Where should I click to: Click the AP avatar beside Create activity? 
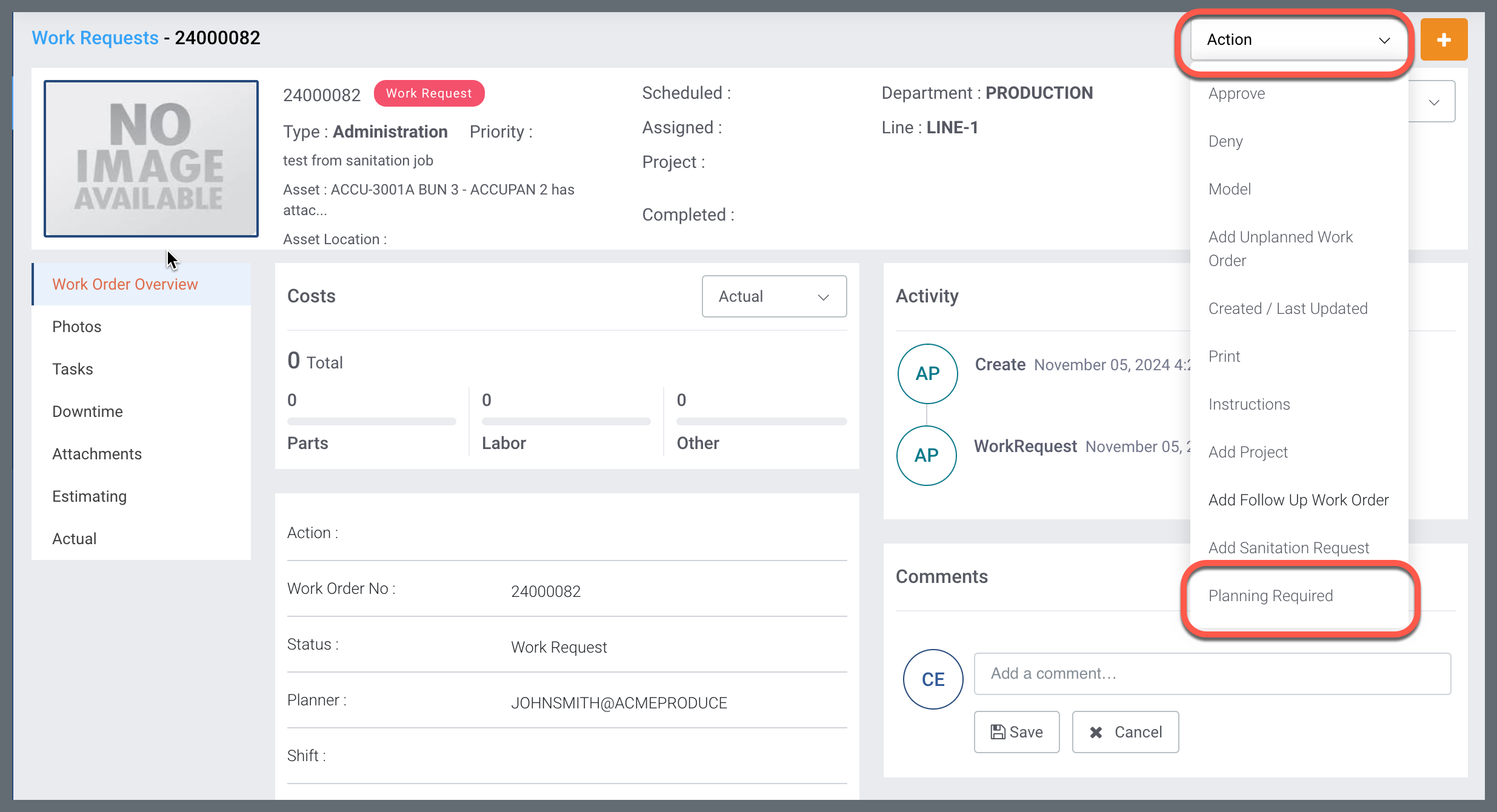pyautogui.click(x=927, y=373)
